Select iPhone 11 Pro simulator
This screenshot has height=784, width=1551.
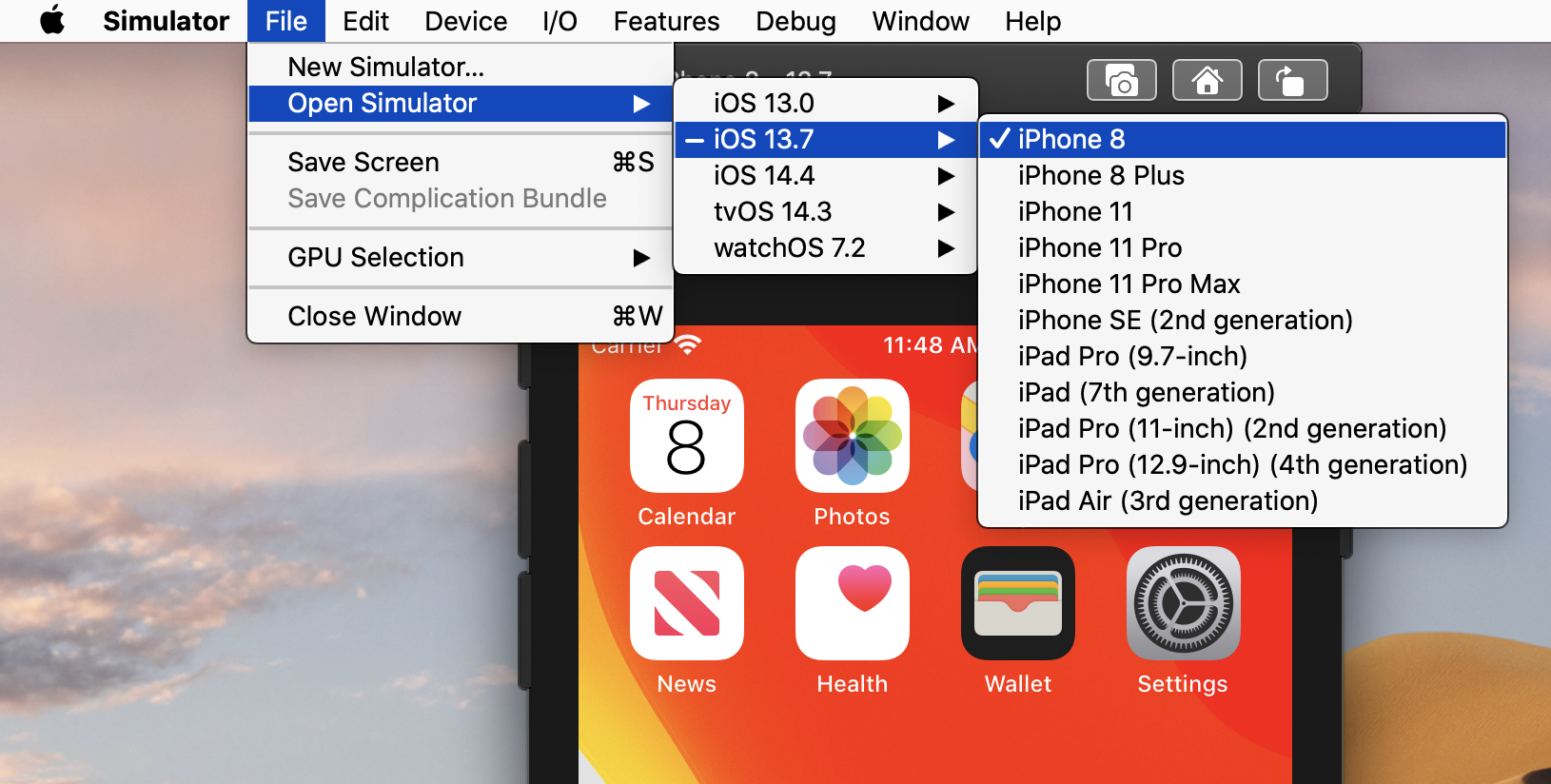pyautogui.click(x=1243, y=247)
